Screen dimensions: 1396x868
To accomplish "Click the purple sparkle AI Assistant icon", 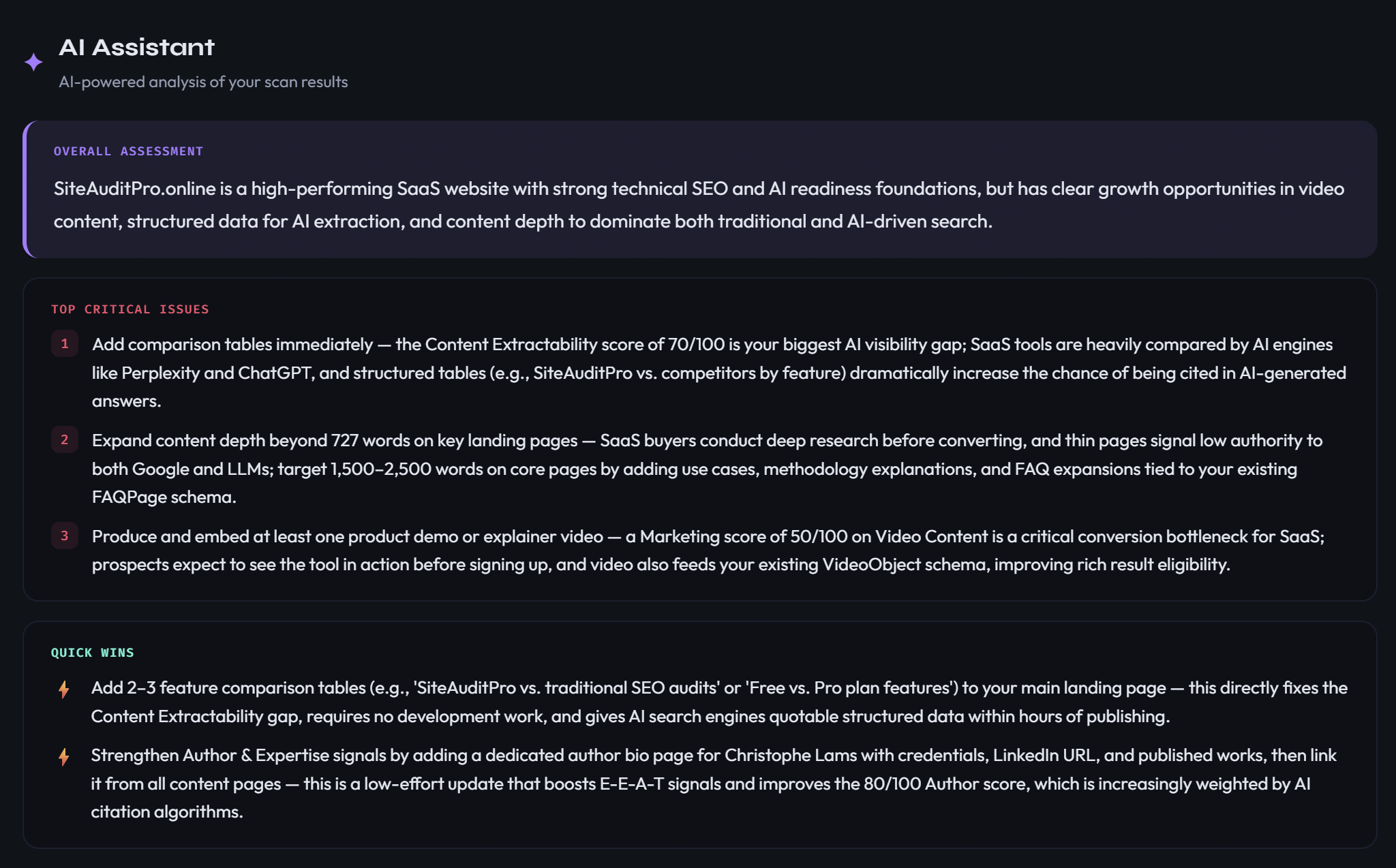I will click(33, 62).
